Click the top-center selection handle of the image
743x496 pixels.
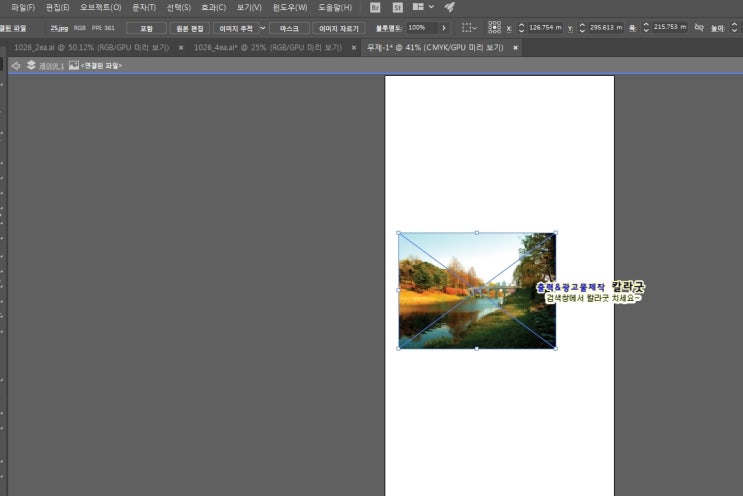477,233
